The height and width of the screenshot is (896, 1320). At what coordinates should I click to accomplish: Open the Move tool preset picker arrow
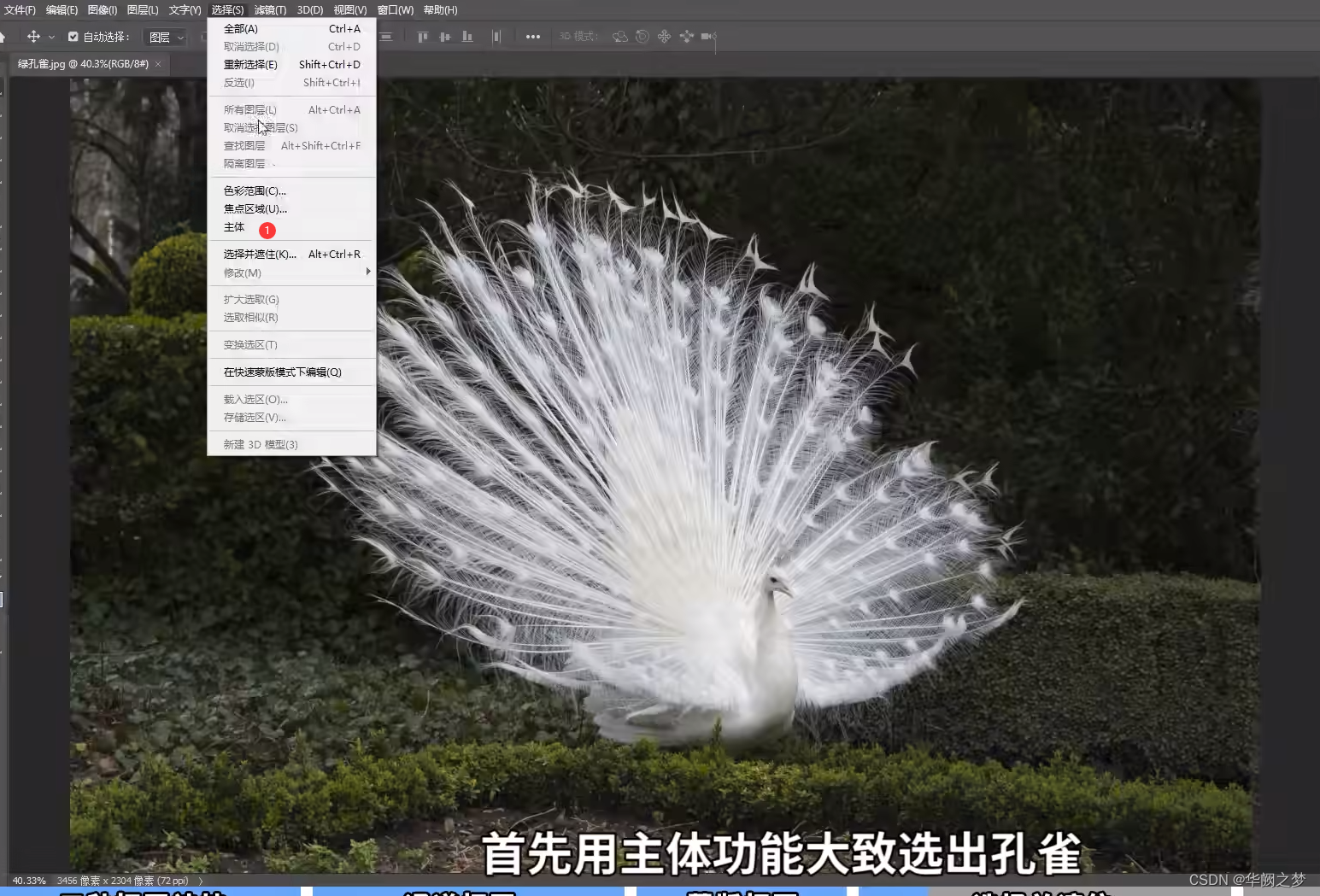coord(51,38)
